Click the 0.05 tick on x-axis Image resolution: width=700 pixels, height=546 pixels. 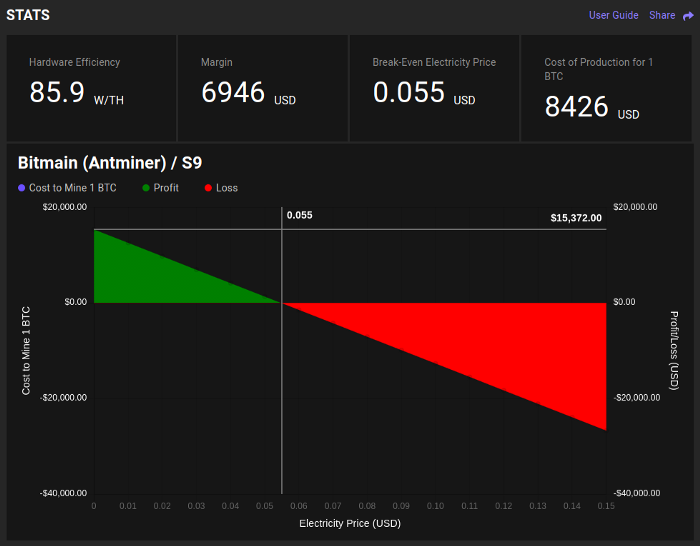pos(265,506)
